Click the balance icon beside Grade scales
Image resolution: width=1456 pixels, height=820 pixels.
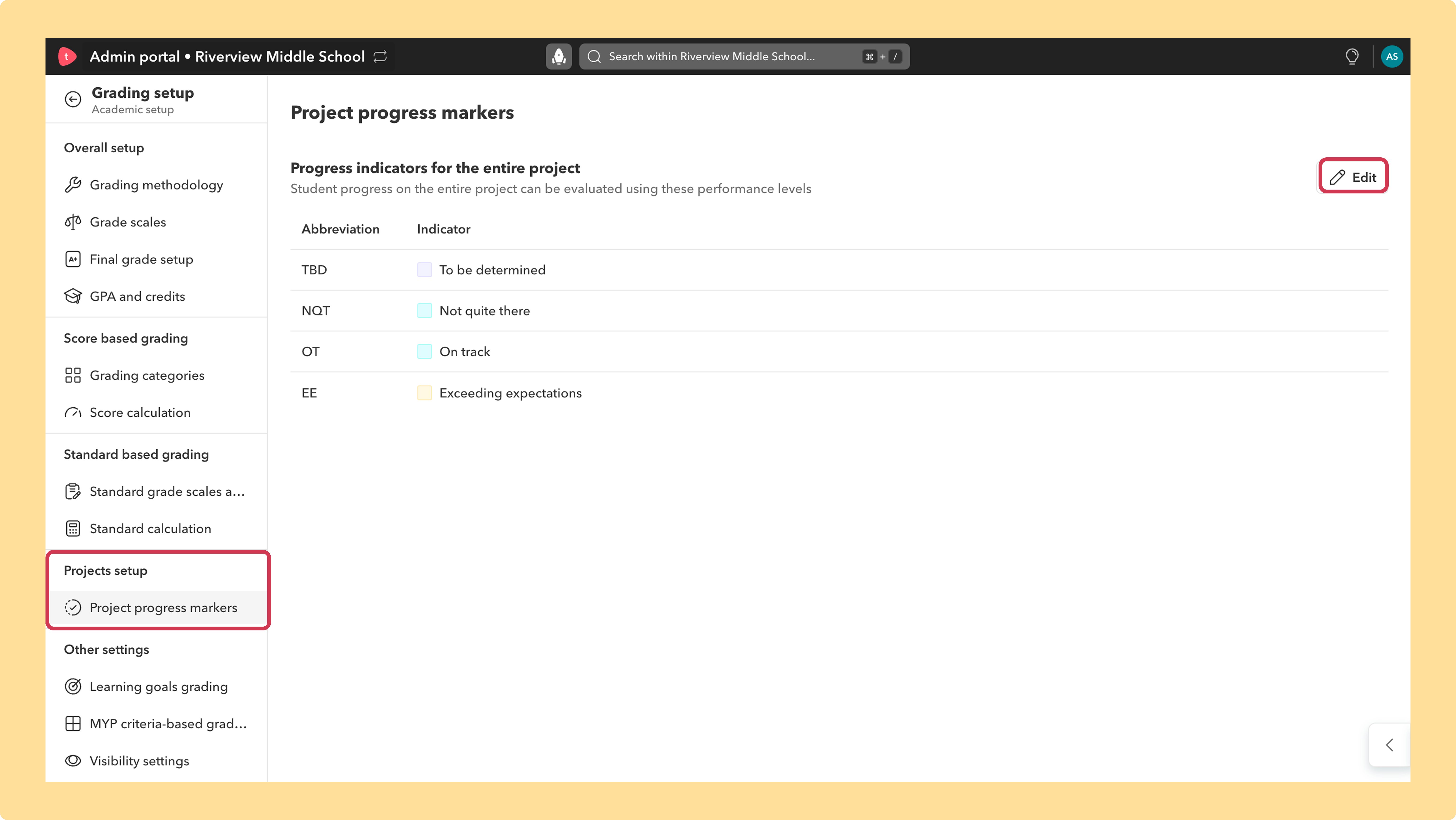73,222
